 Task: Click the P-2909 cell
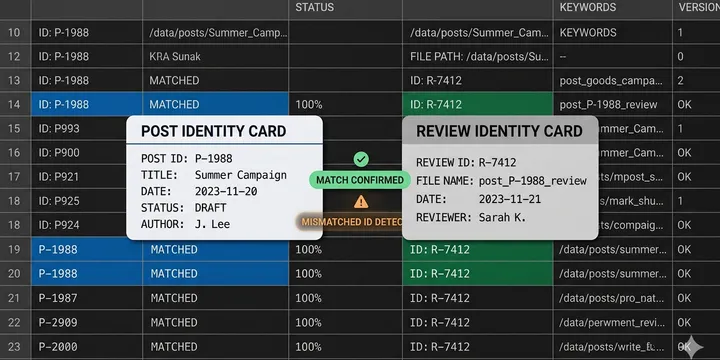coord(87,322)
